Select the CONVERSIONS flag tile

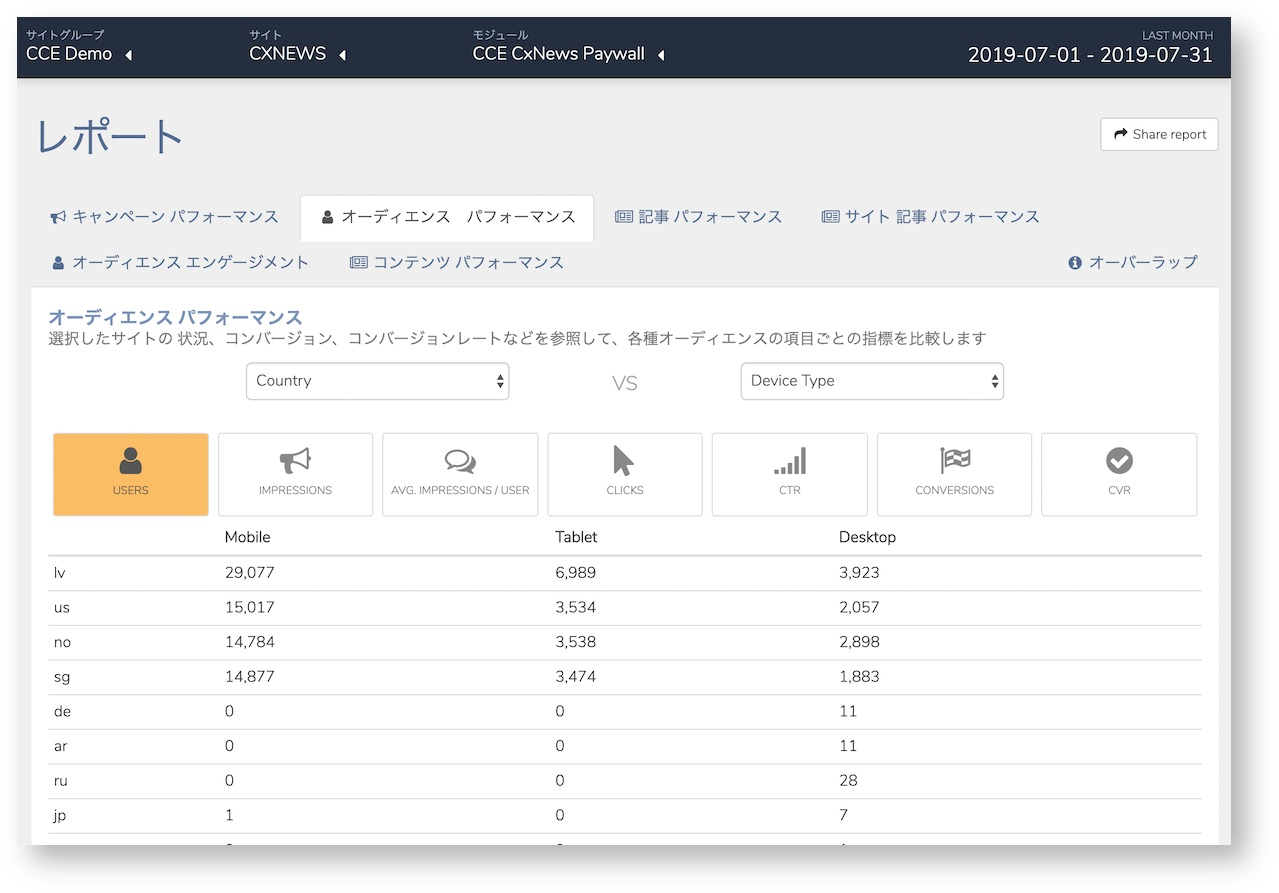tap(954, 474)
